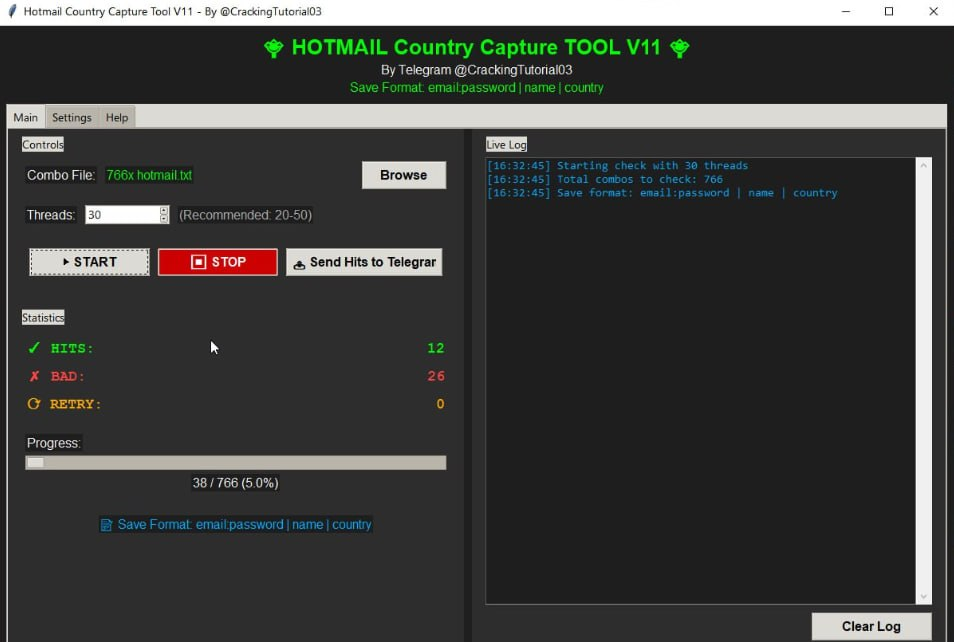Open the Help tab

[117, 117]
